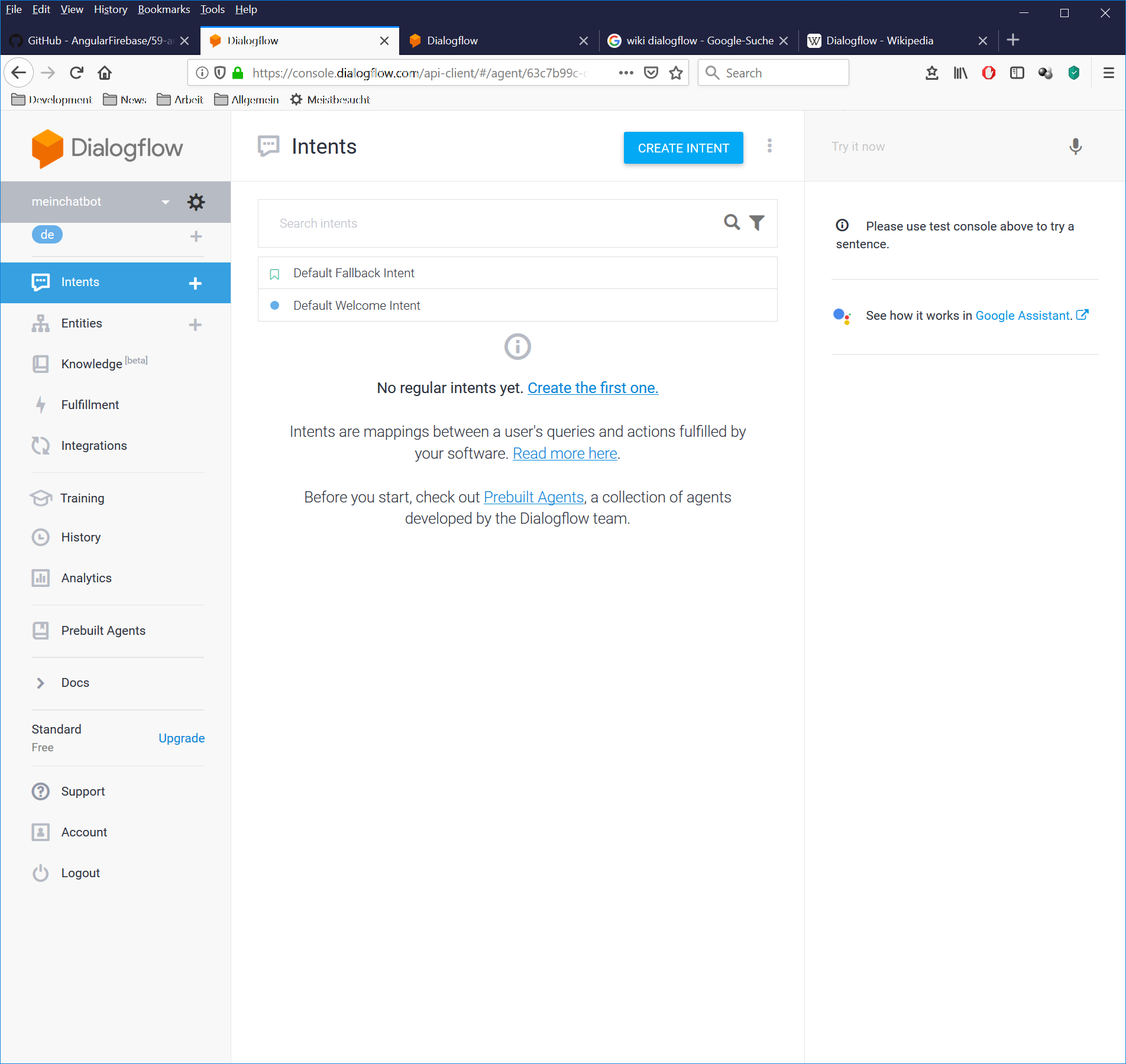Open Meistbesucht bookmarks

tap(330, 99)
